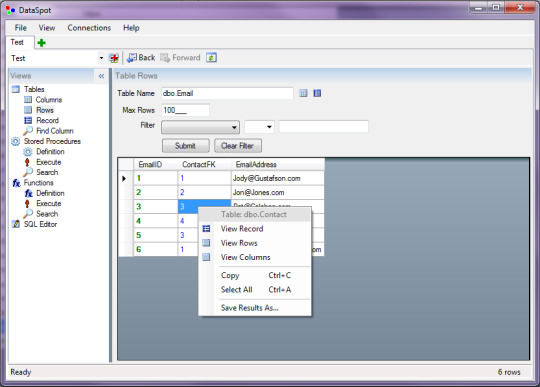The width and height of the screenshot is (540, 387).
Task: Click the Clear Filter button
Action: [x=238, y=146]
